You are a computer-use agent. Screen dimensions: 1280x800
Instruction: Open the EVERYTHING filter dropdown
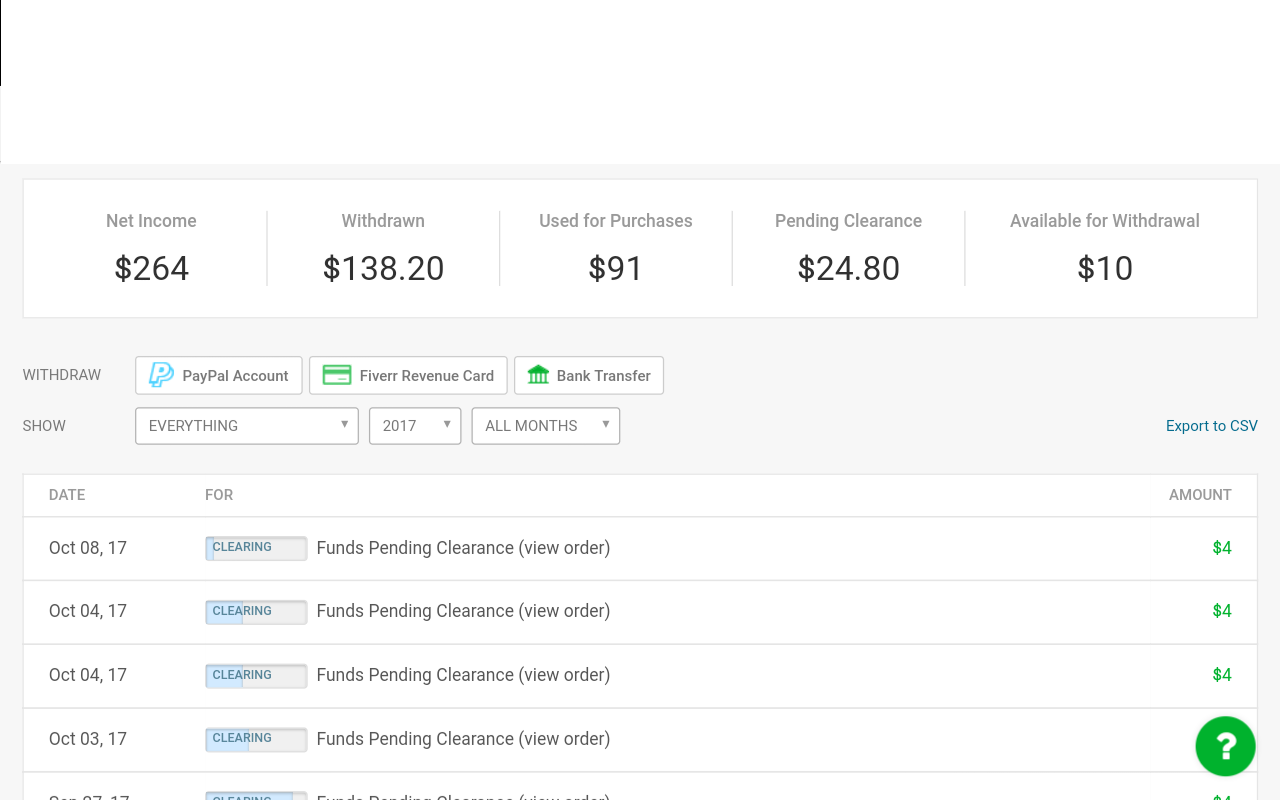click(x=246, y=426)
